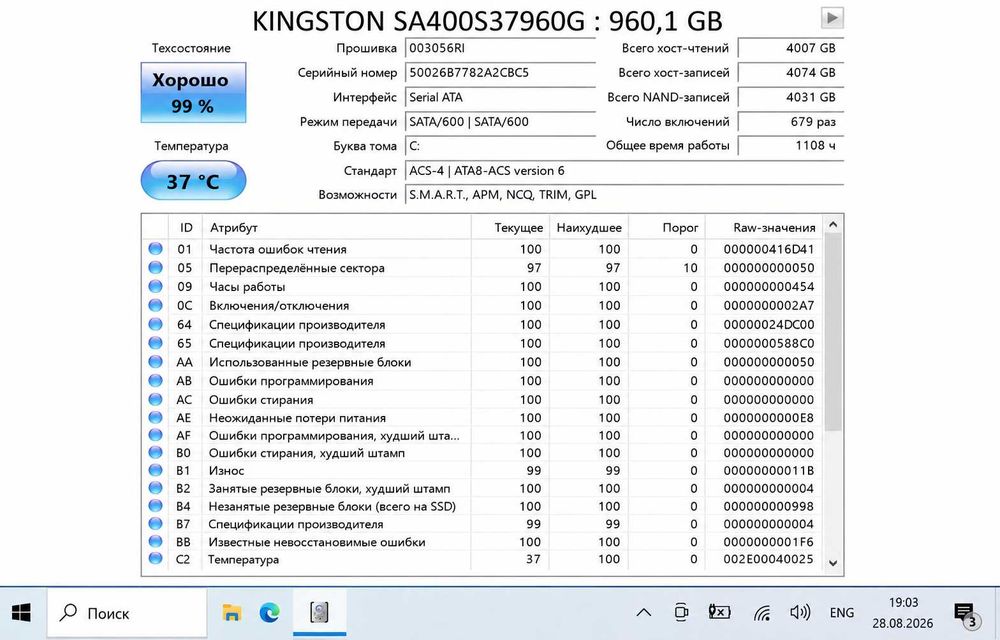Open the notification center icon
Viewport: 1000px width, 640px height.
[966, 614]
